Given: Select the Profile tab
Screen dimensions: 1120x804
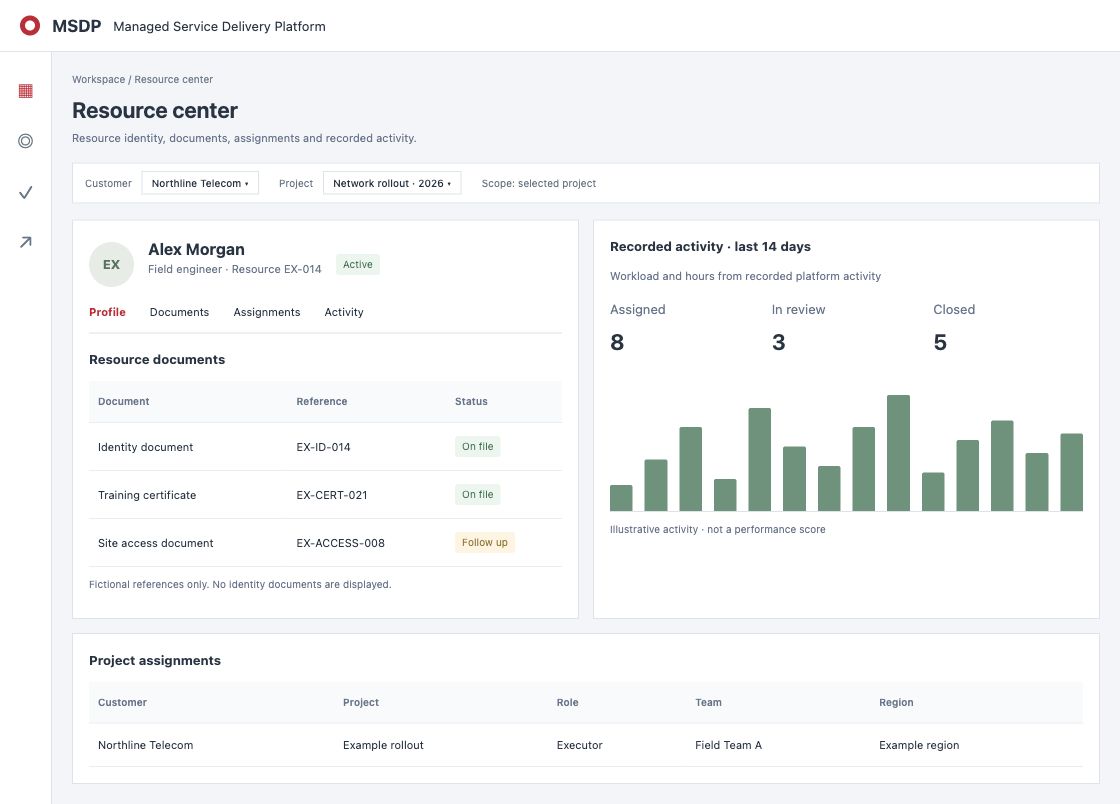Looking at the screenshot, I should (107, 312).
